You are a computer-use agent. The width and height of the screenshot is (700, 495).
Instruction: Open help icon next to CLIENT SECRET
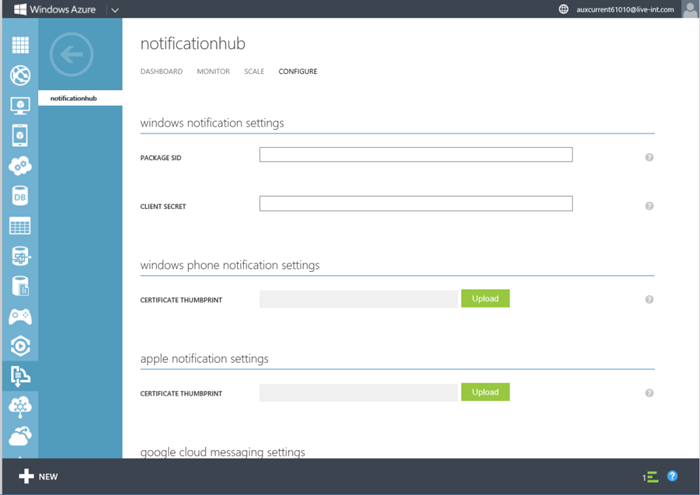click(x=650, y=206)
